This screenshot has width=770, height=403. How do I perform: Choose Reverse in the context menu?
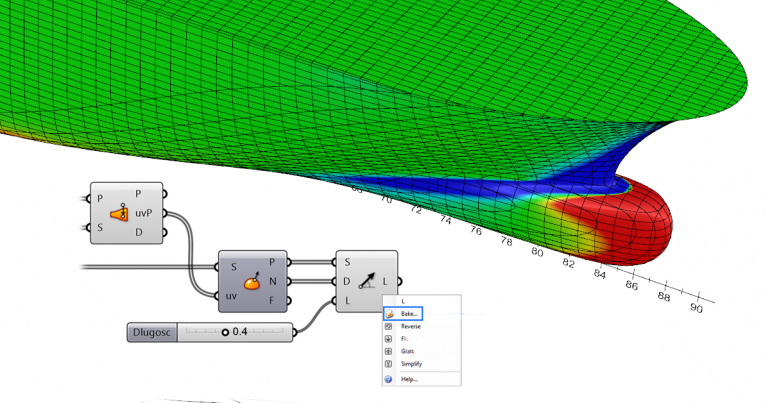(411, 327)
